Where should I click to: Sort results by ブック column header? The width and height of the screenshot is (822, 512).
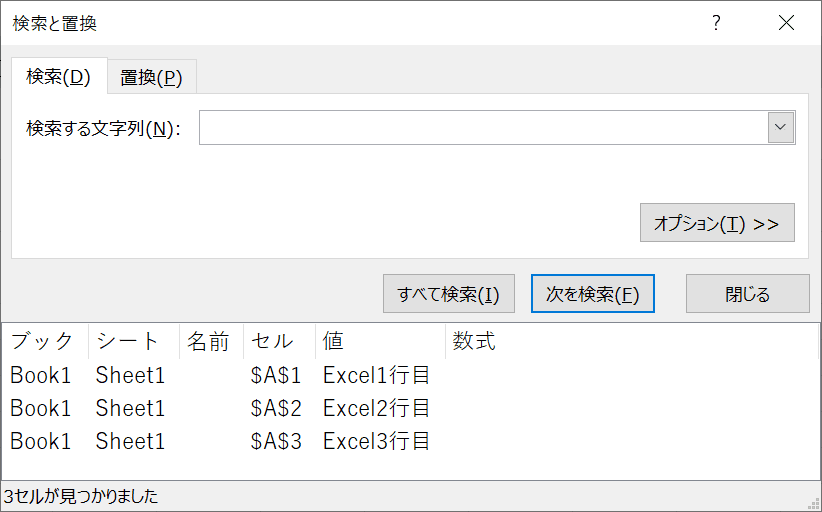pyautogui.click(x=46, y=341)
